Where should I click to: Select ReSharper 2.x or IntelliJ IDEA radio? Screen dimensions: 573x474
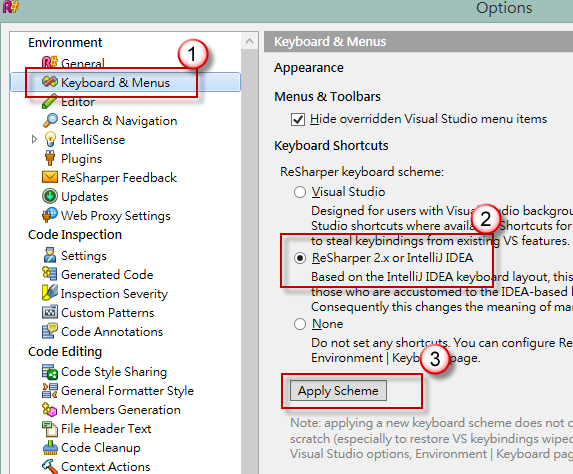[300, 258]
